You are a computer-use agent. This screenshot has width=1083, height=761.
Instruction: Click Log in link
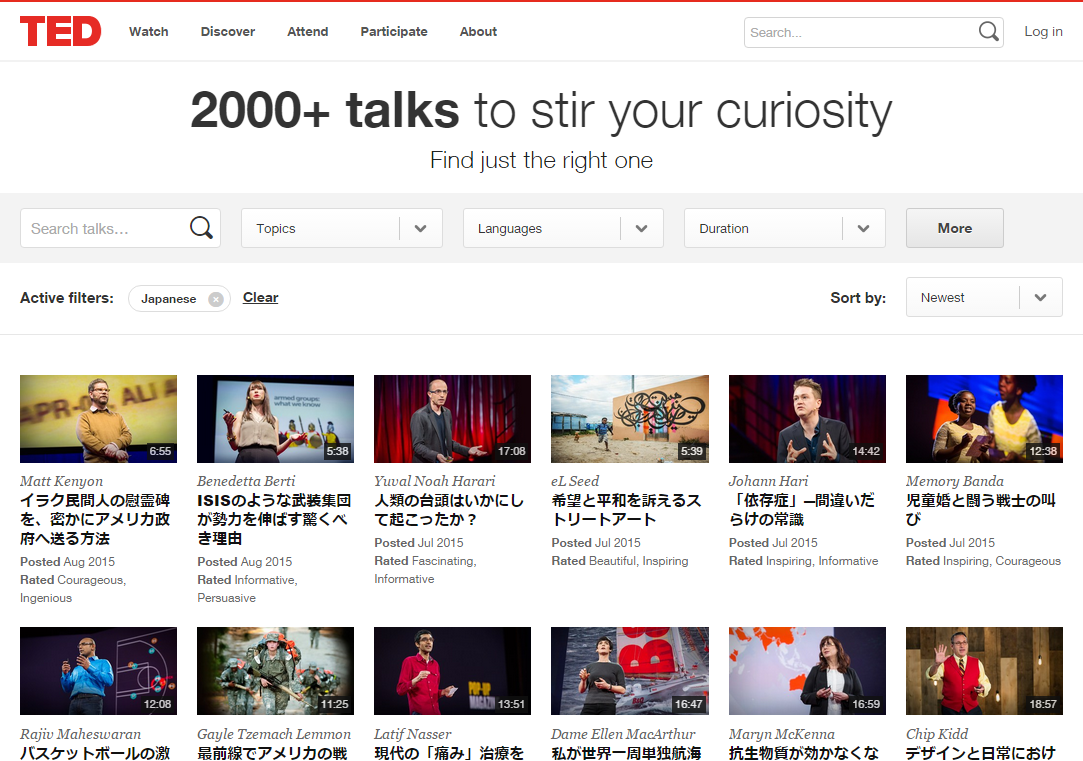[x=1043, y=32]
